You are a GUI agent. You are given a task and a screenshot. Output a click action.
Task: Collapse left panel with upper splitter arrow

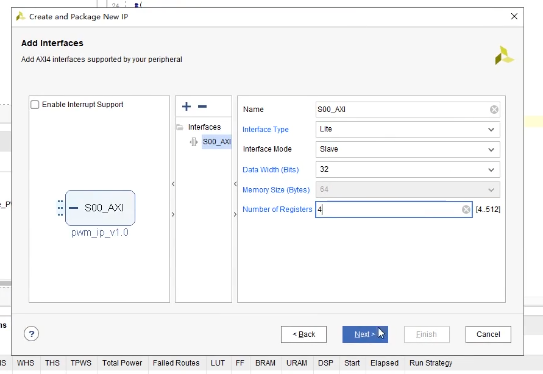point(173,184)
